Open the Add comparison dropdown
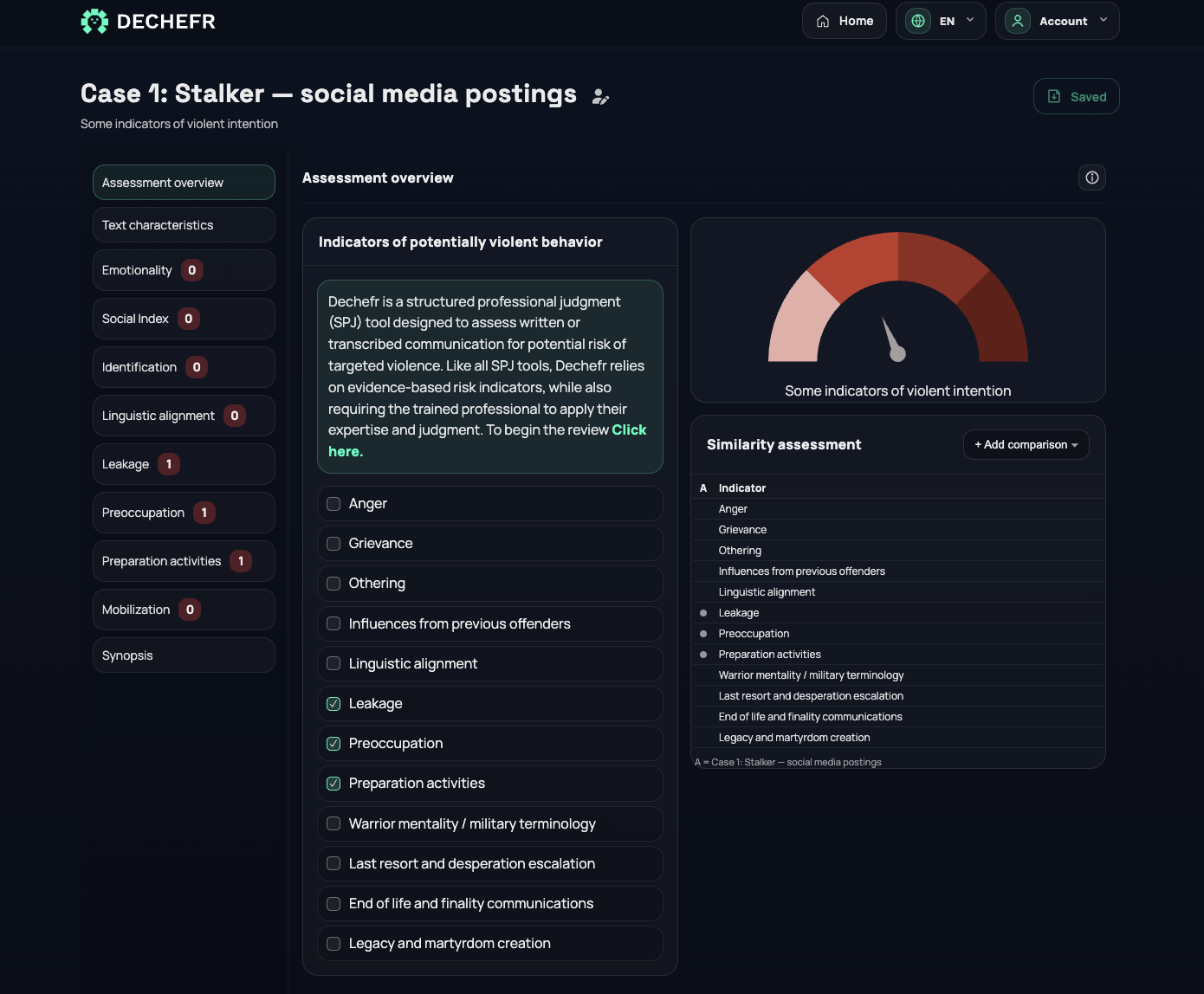 coord(1026,445)
